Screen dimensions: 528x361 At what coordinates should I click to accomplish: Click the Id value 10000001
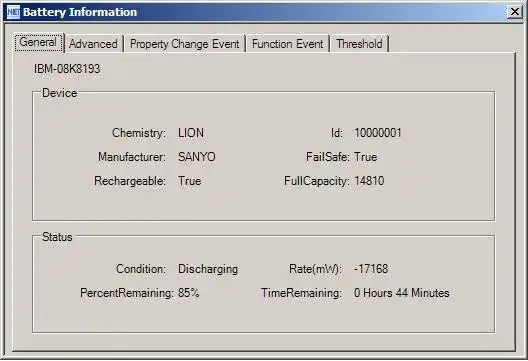pyautogui.click(x=378, y=133)
